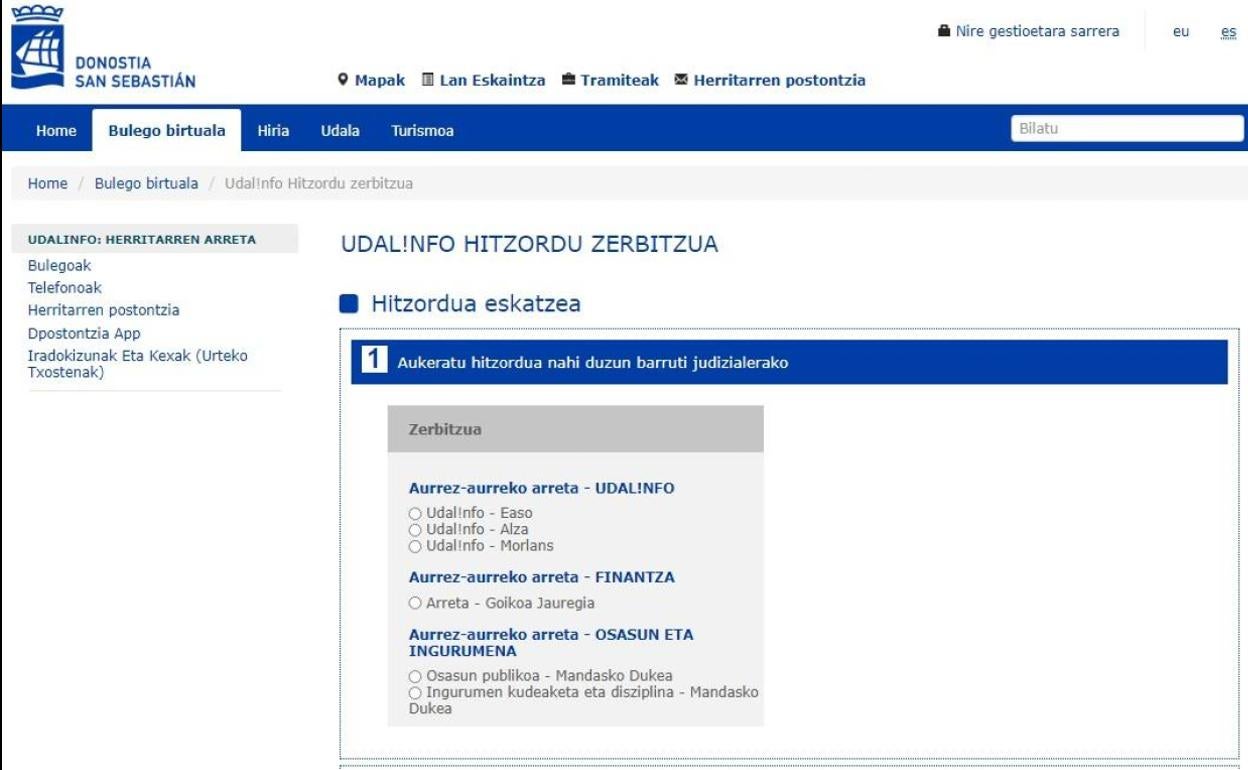Click the lock icon beside Nire gestioetara sarrera
Screen dimensions: 1248x770
click(x=943, y=32)
